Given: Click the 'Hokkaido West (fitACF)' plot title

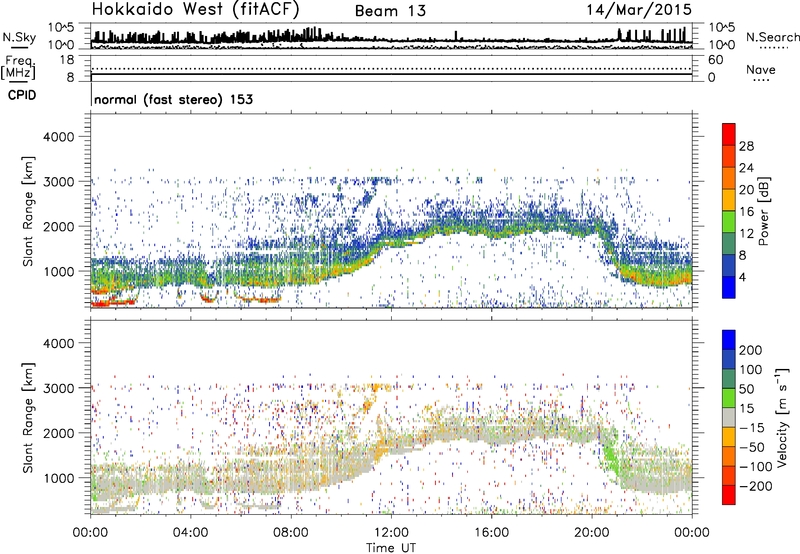Looking at the screenshot, I should click(x=195, y=9).
